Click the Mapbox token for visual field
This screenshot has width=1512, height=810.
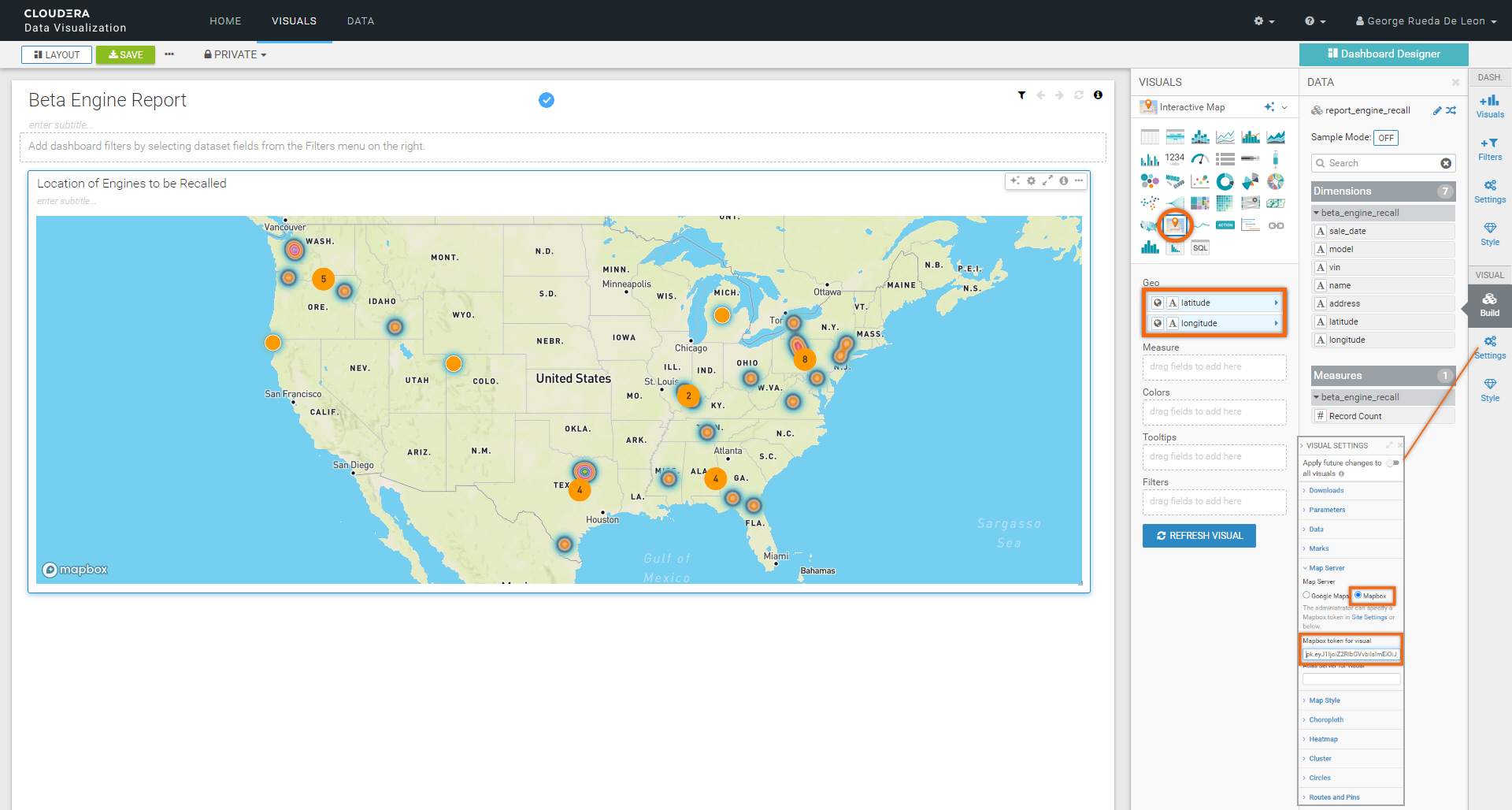click(x=1351, y=654)
